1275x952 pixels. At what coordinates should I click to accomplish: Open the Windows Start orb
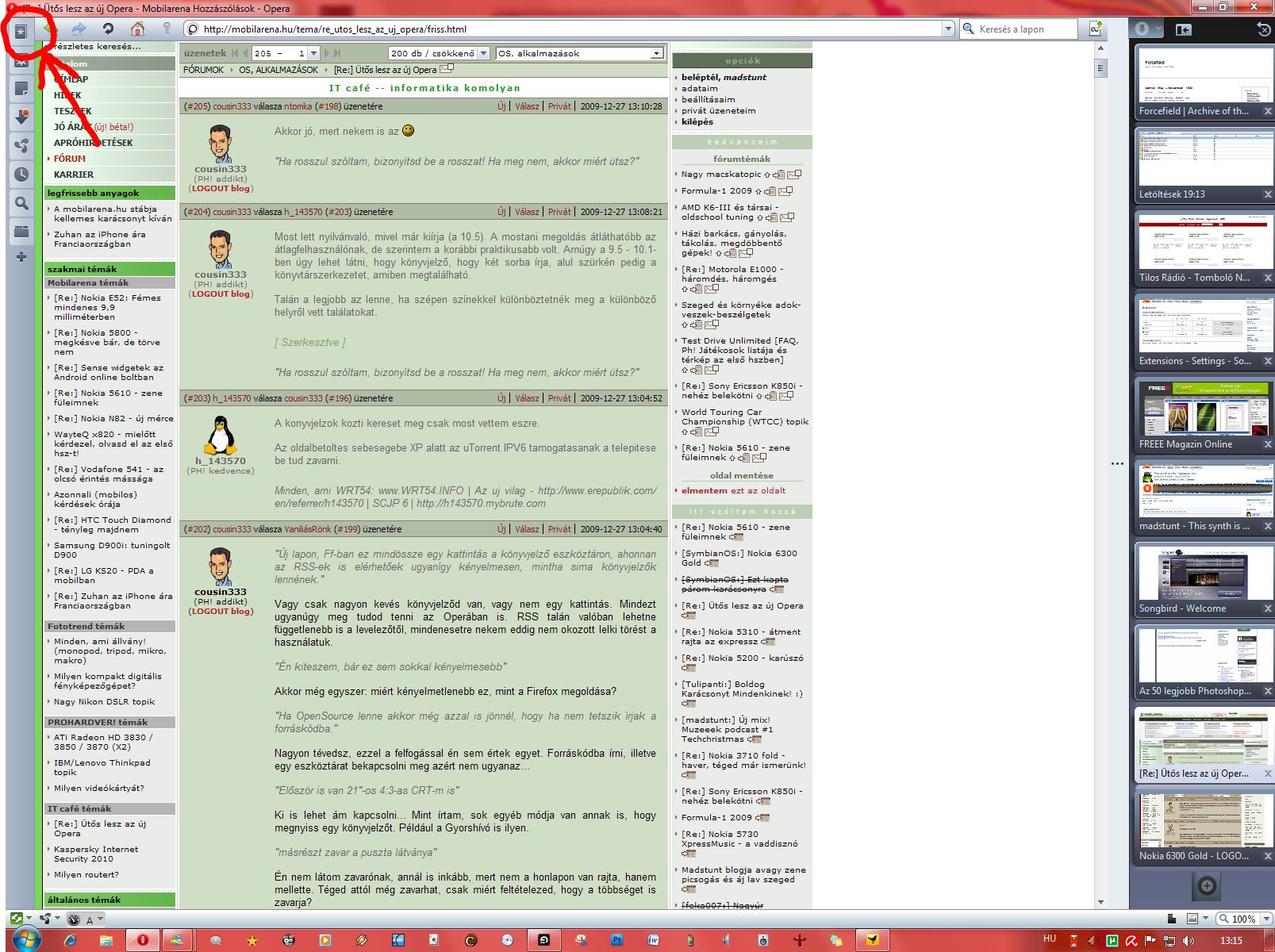26,940
